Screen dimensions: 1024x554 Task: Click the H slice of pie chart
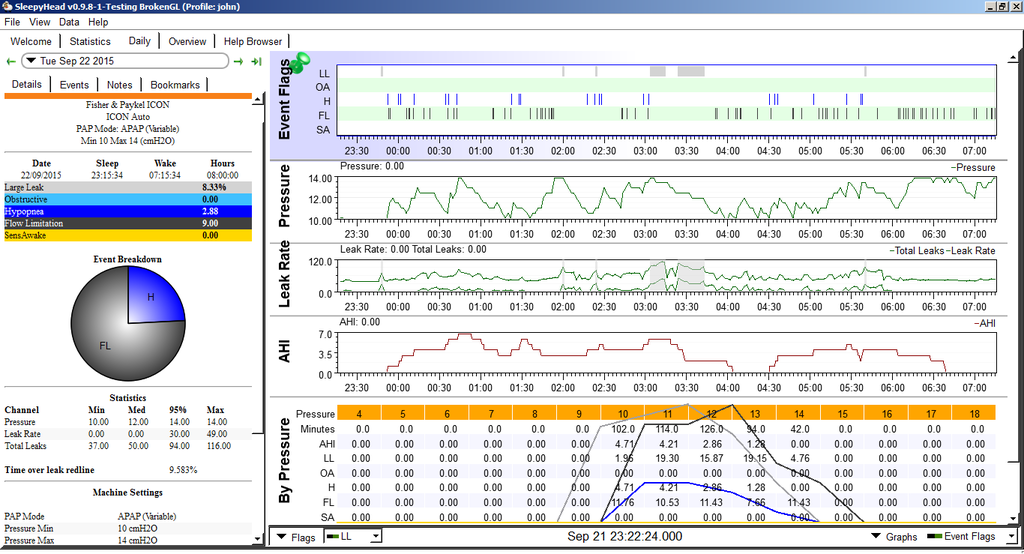click(x=152, y=298)
